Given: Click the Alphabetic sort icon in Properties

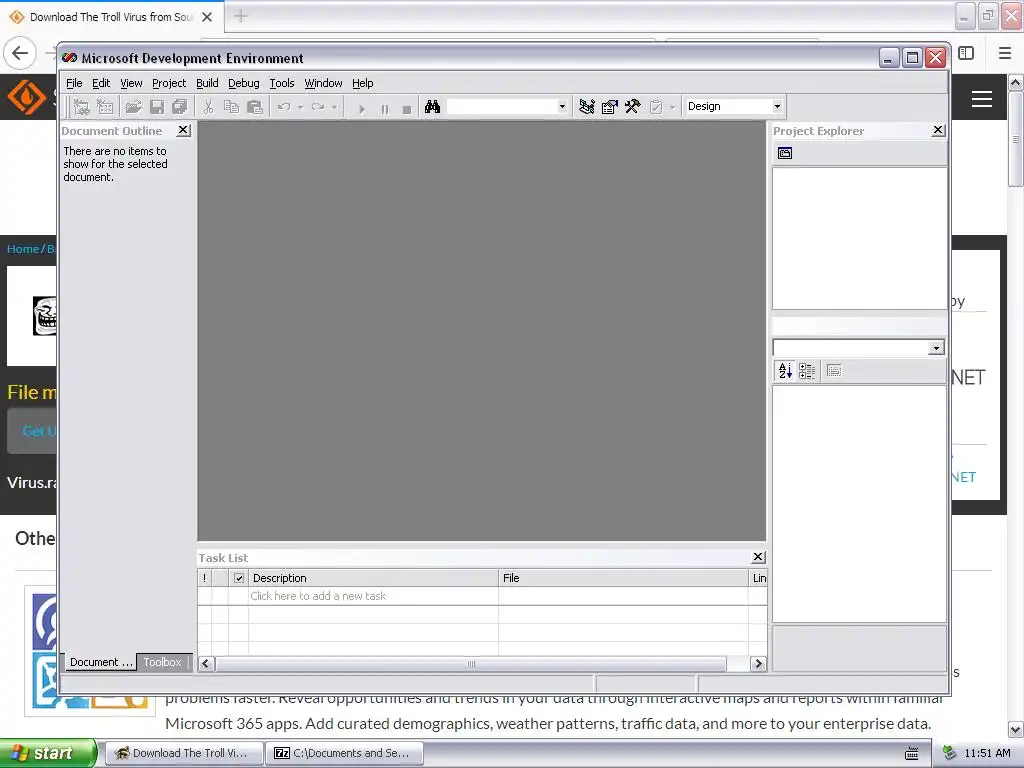Looking at the screenshot, I should point(785,371).
